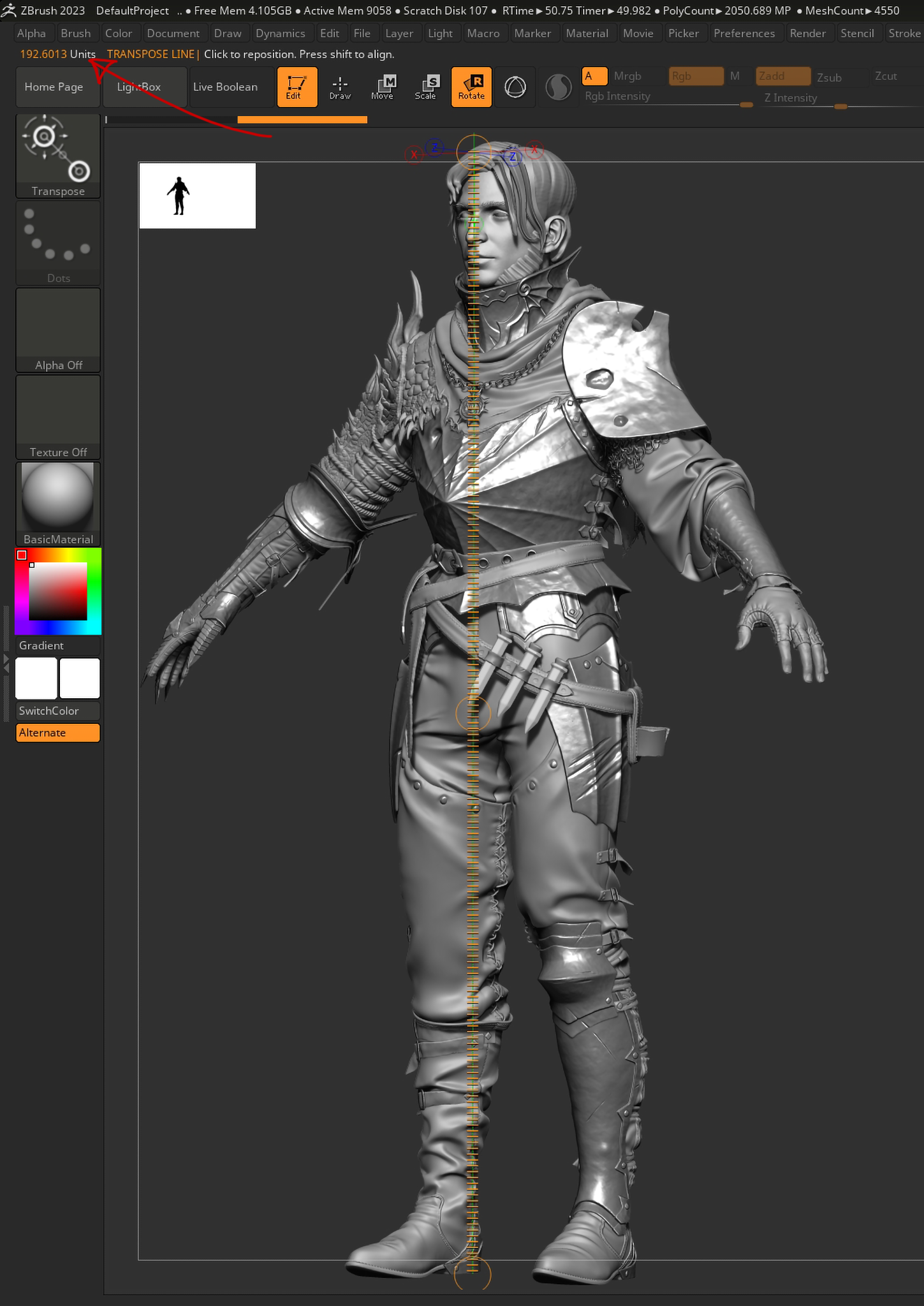
Task: Enable Mrgb paint mode
Action: (627, 77)
